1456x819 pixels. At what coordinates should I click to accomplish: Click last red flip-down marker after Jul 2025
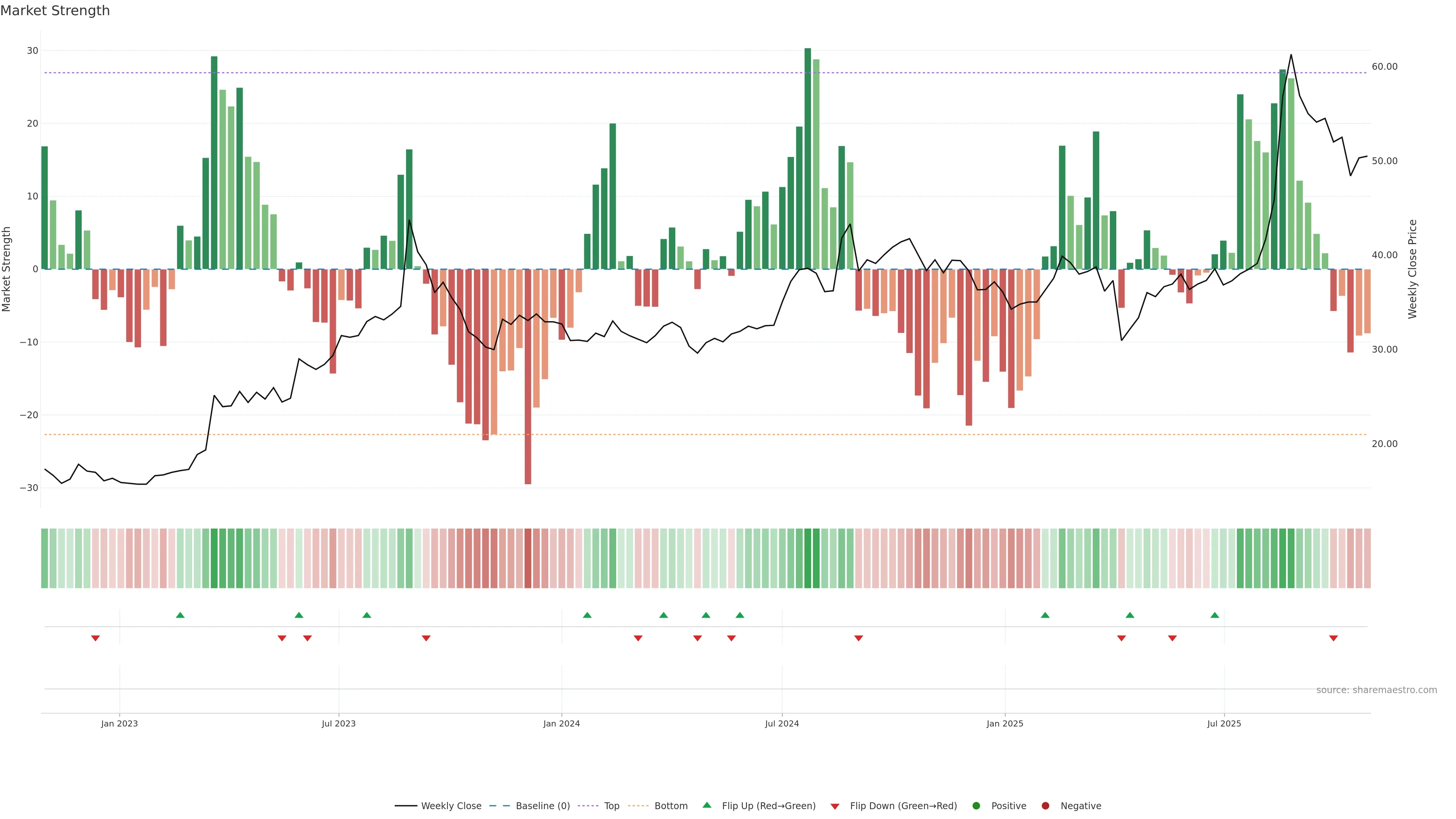1334,638
